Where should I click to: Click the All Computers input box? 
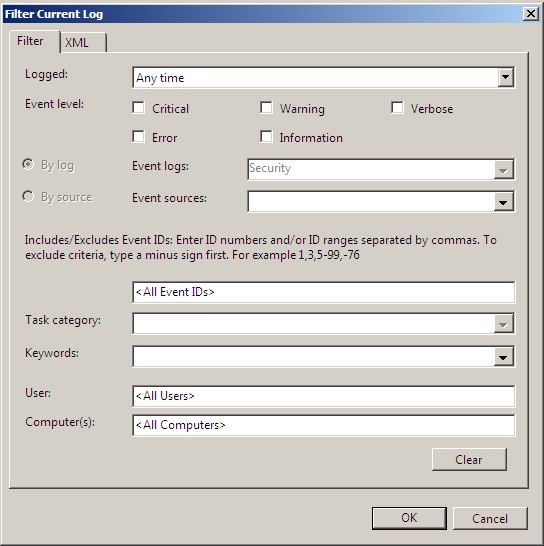[324, 425]
